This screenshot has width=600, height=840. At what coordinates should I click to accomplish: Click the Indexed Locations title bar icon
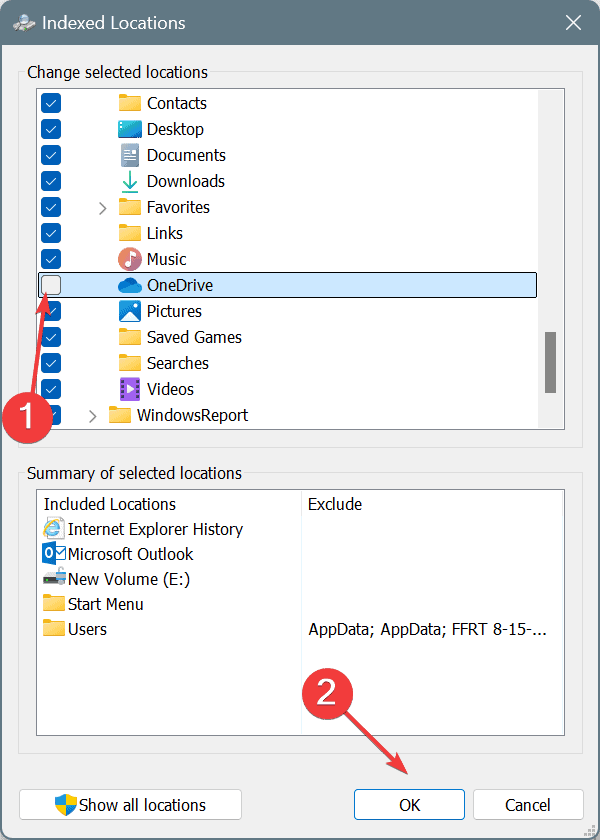tap(24, 23)
